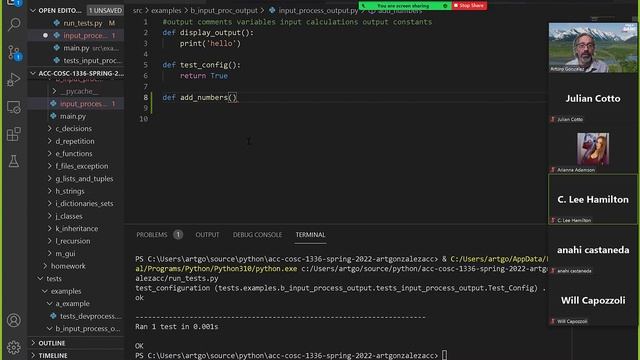
Task: Open the Source Control view
Action: (14, 53)
